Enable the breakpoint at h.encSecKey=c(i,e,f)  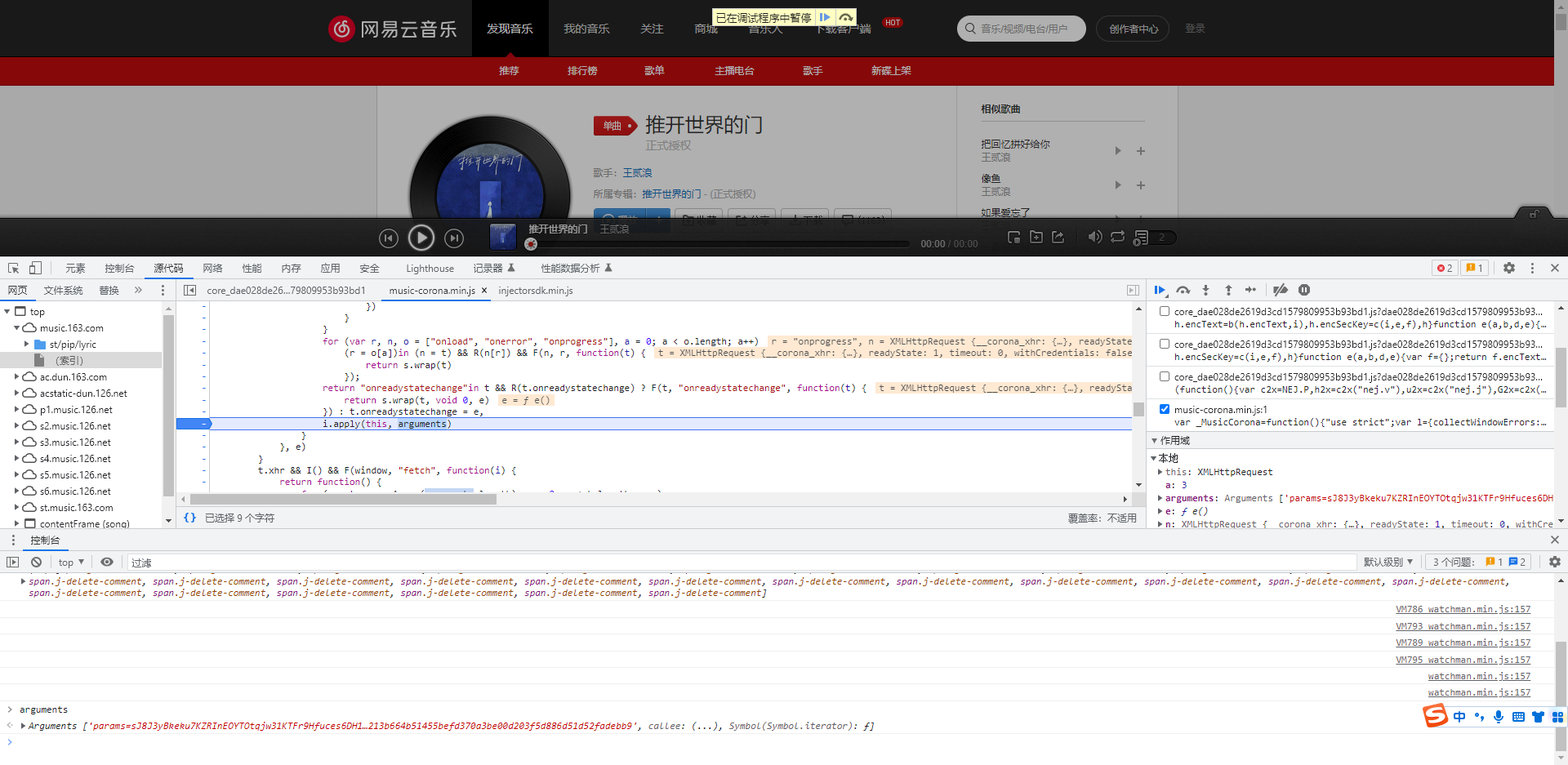coord(1165,344)
